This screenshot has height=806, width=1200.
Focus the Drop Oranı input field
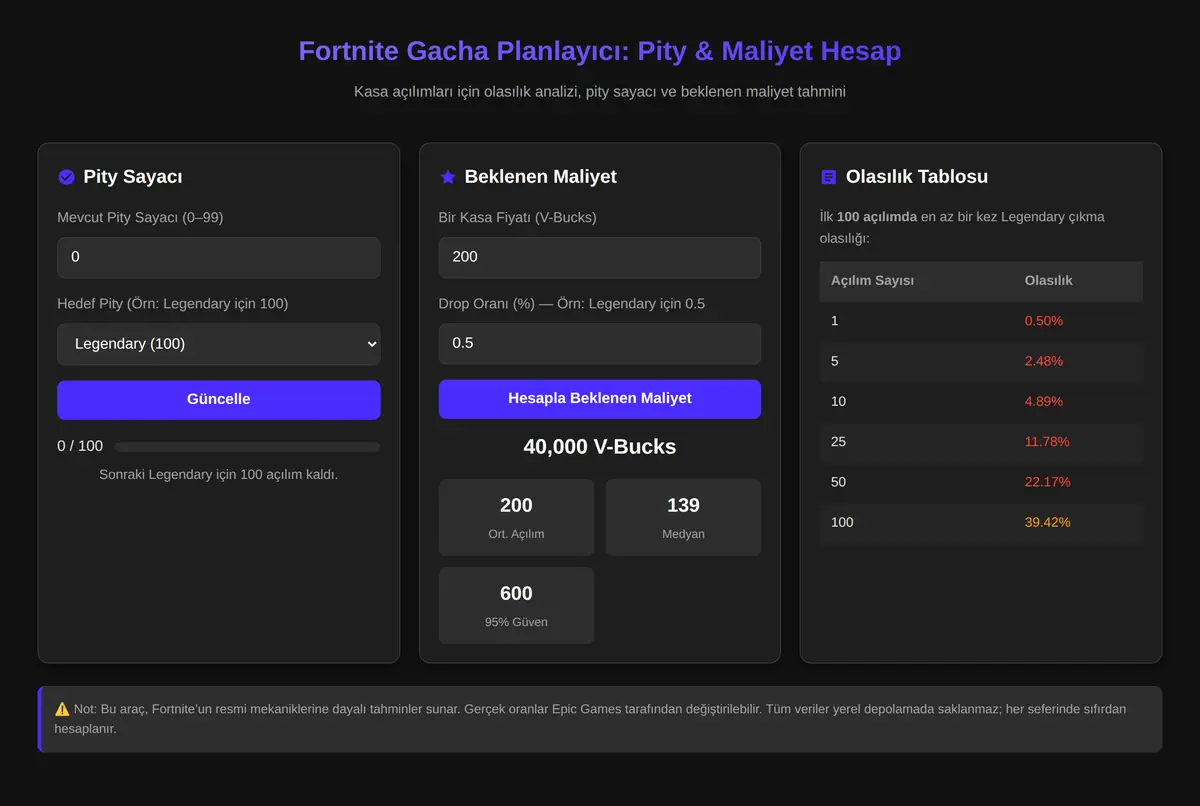click(x=600, y=343)
